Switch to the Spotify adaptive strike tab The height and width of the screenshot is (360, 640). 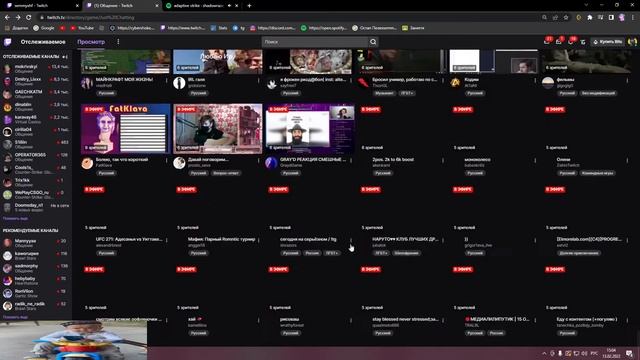[x=202, y=6]
